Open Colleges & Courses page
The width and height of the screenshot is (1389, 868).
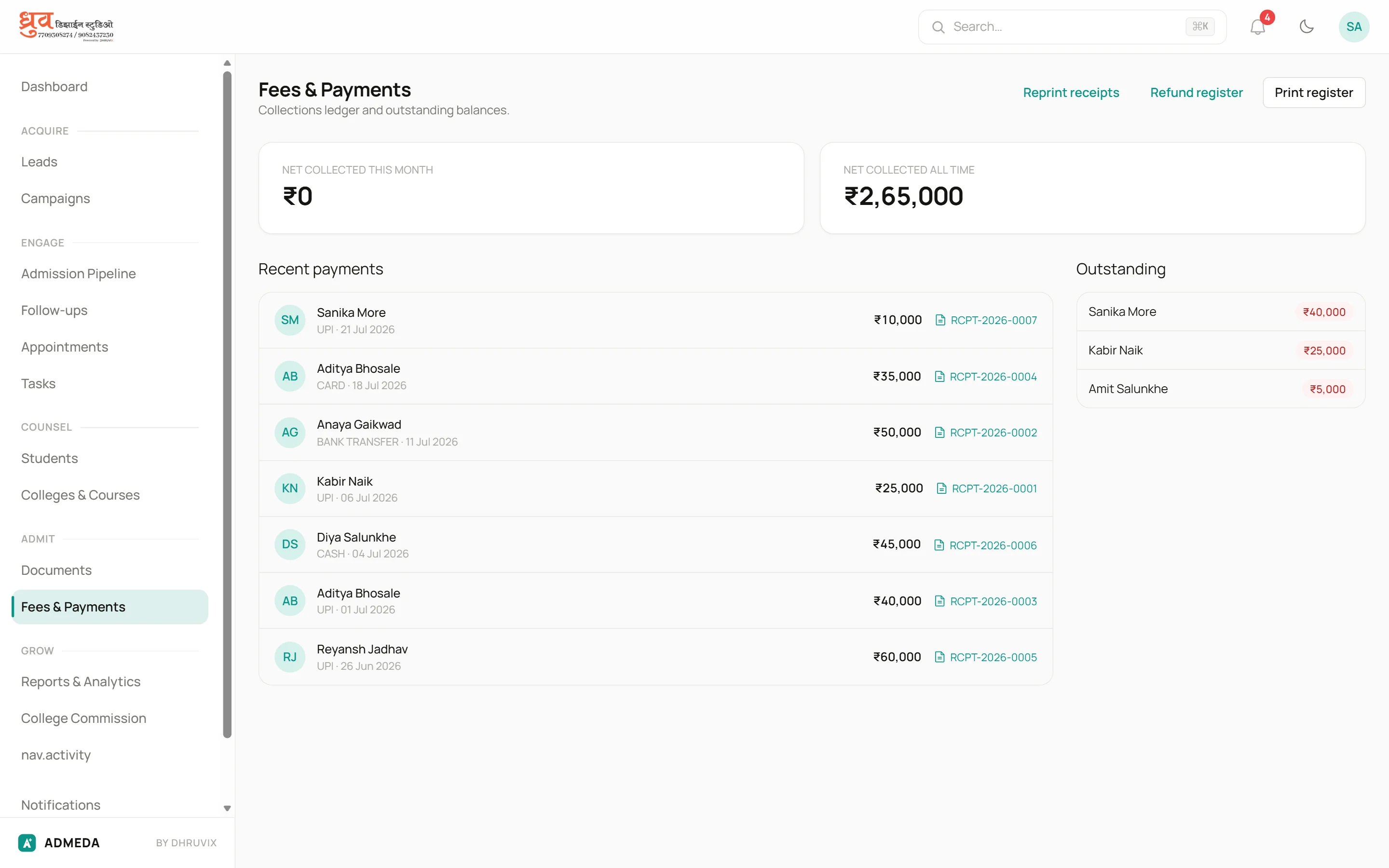coord(81,495)
